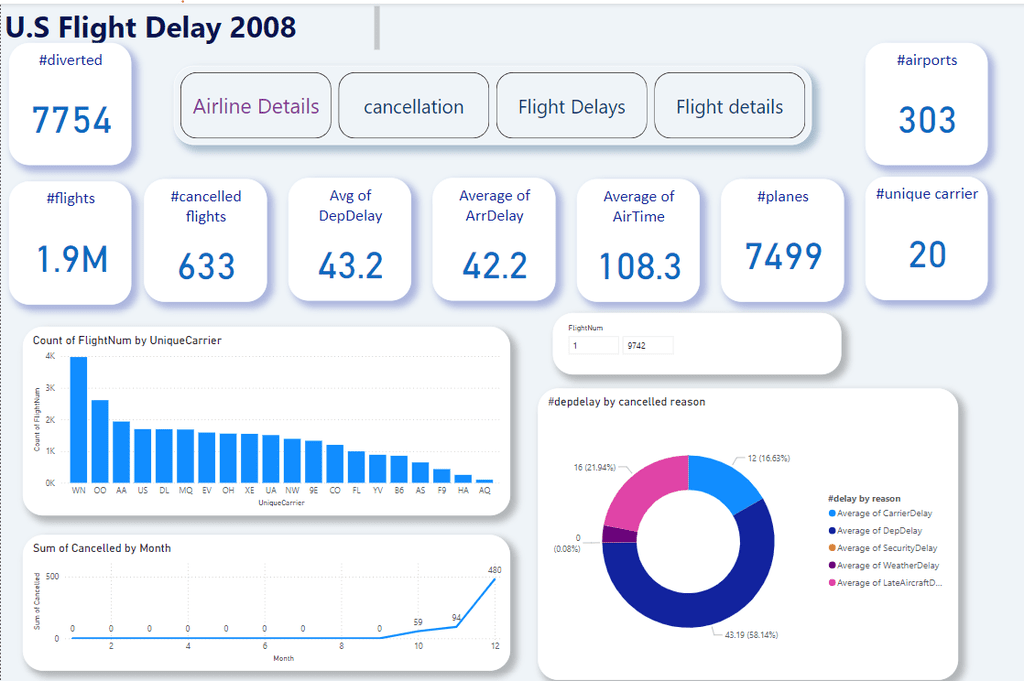Switch to the cancellation page
Viewport: 1024px width, 681px height.
413,106
